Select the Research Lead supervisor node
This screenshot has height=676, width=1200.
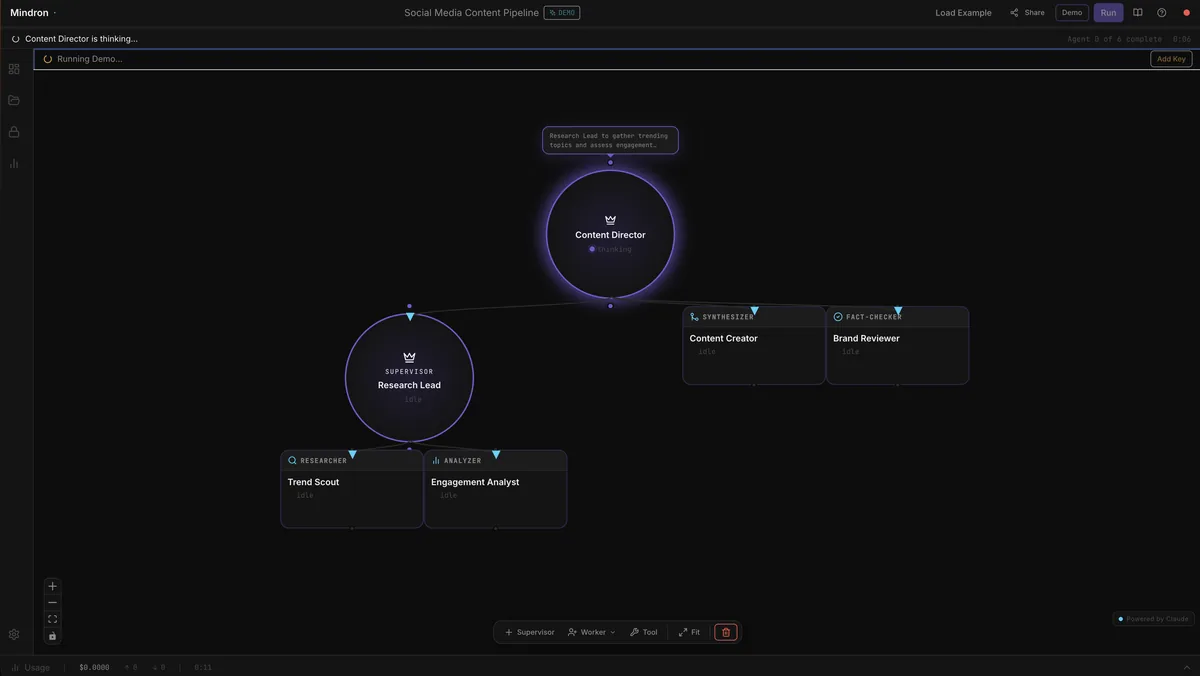[409, 378]
